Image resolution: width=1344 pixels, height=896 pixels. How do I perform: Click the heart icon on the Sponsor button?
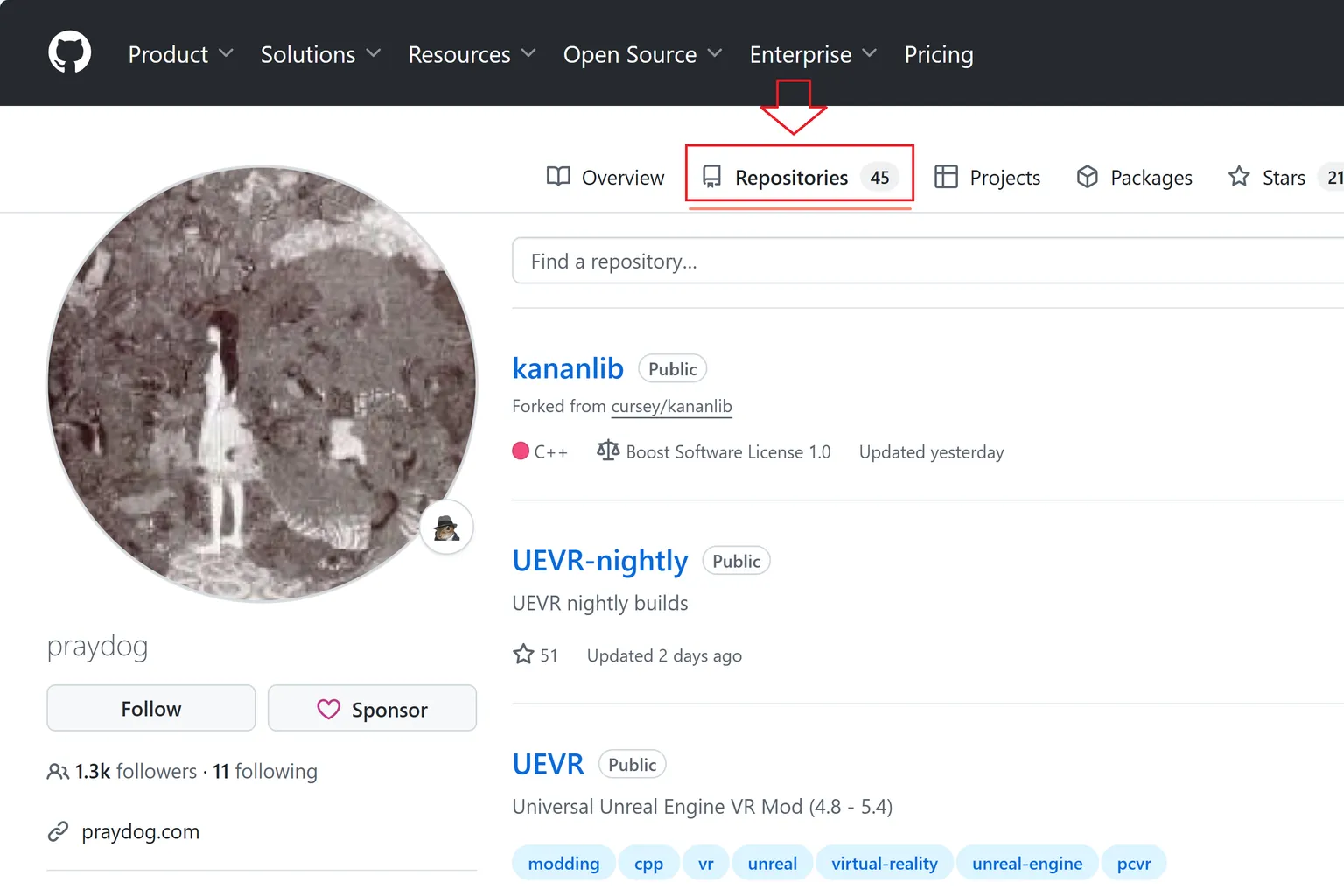coord(328,709)
